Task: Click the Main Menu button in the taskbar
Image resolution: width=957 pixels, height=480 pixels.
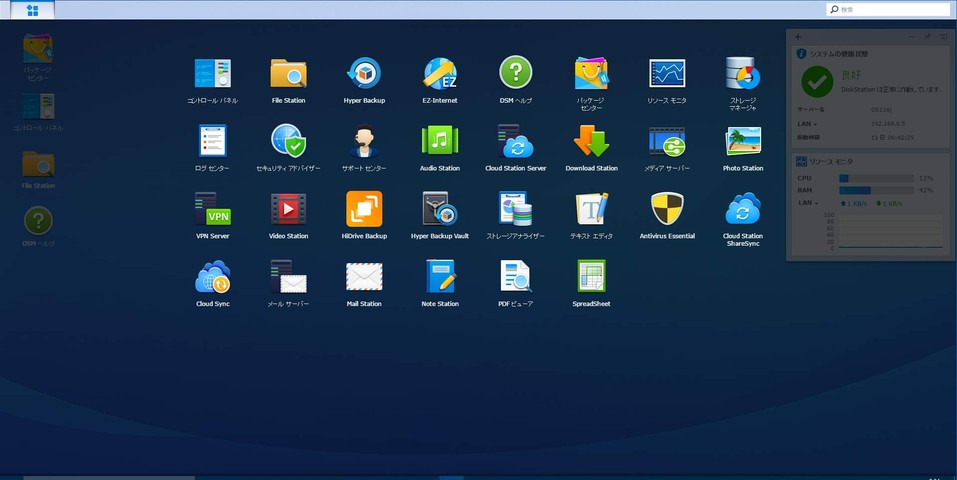Action: [32, 10]
